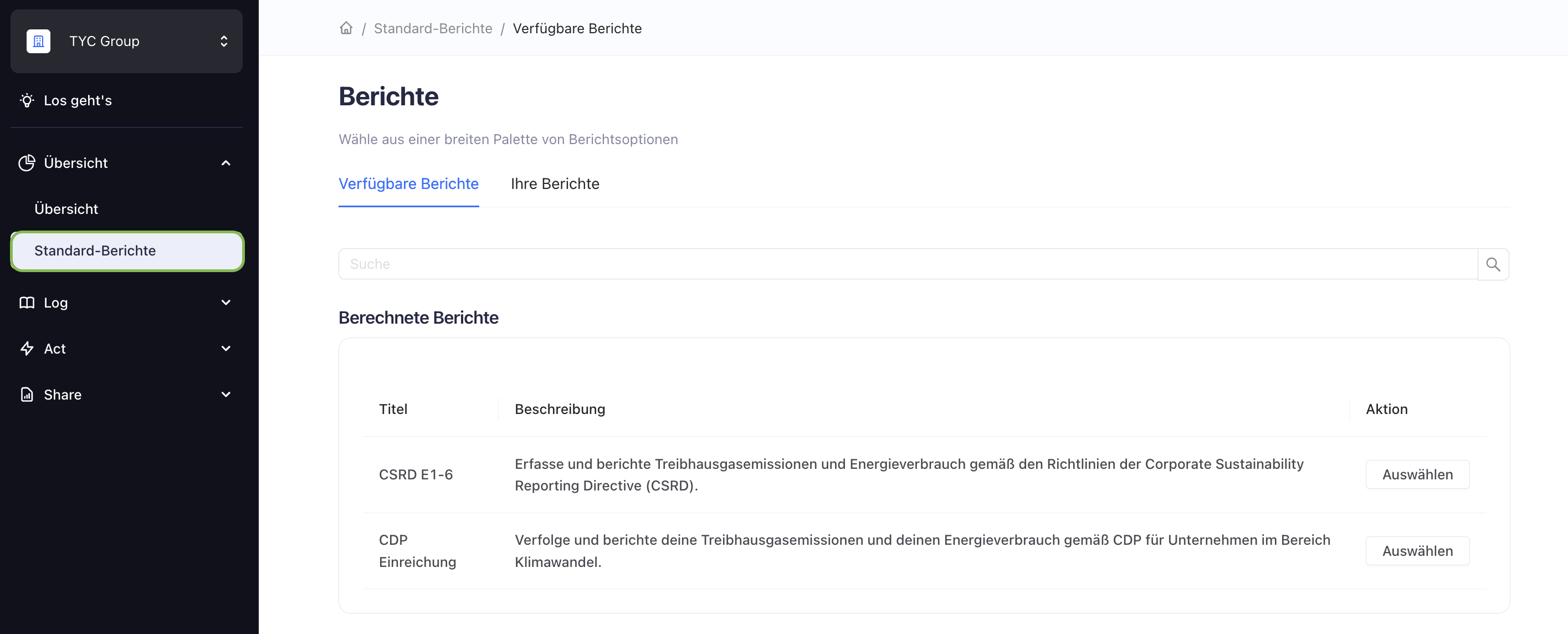Click the TYC Group organization name

coord(104,41)
